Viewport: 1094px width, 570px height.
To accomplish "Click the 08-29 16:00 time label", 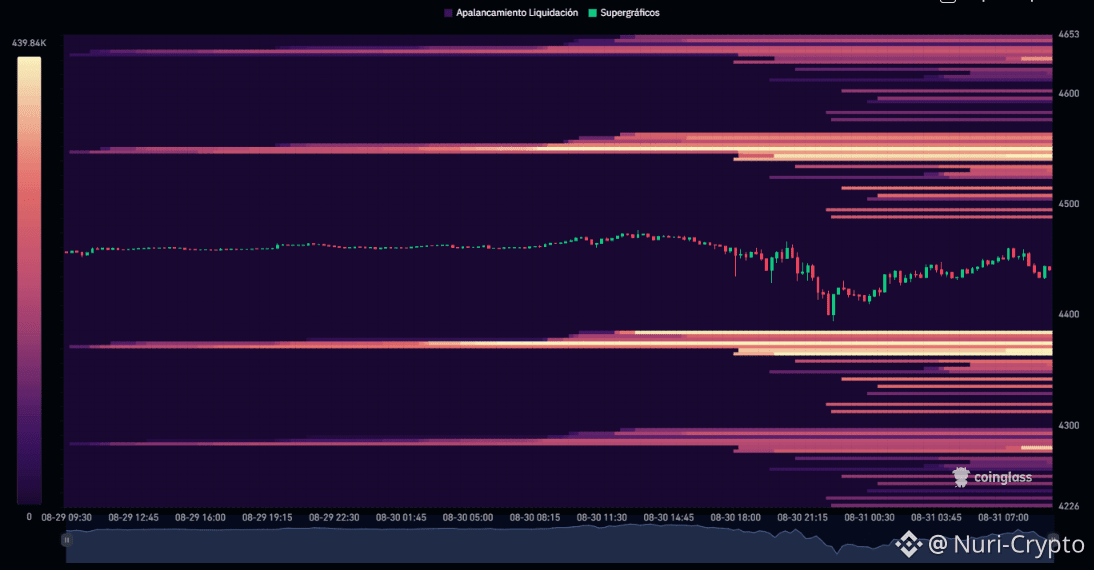I will click(x=200, y=518).
